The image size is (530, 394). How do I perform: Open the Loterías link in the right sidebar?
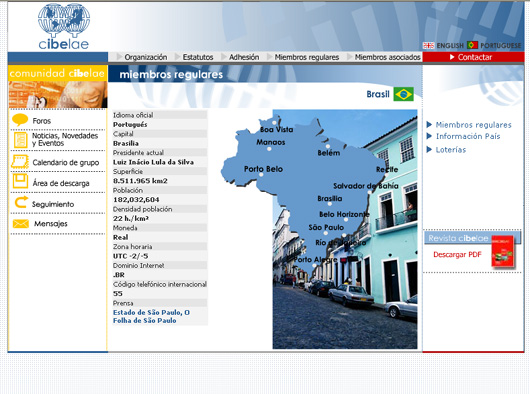pyautogui.click(x=451, y=150)
